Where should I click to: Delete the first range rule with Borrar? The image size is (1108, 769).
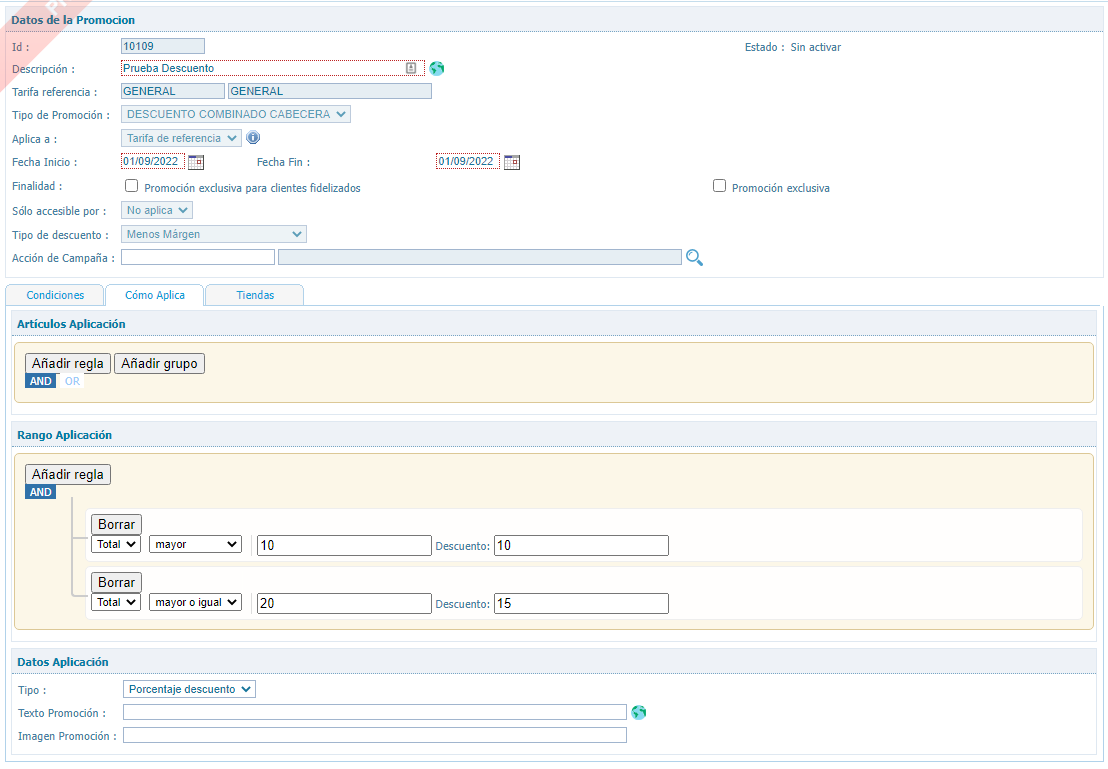click(x=116, y=524)
